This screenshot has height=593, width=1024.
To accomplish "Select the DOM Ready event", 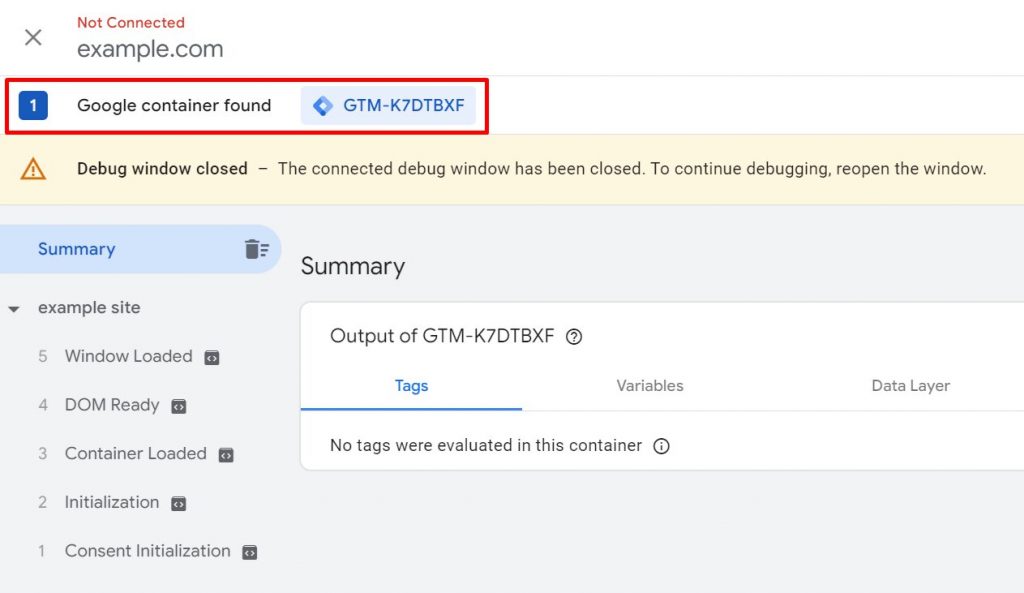I will click(112, 405).
